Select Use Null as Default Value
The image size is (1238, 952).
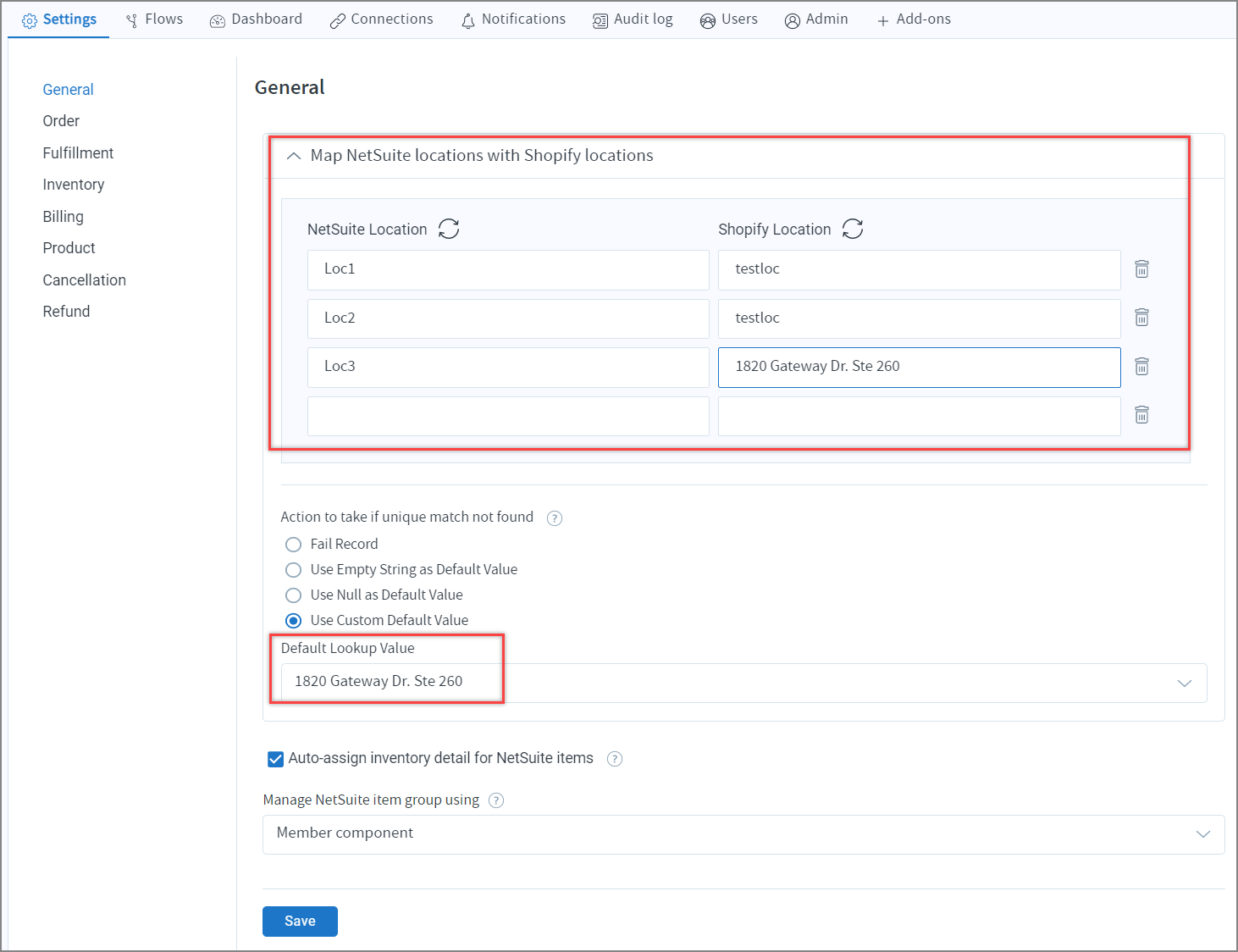coord(293,595)
